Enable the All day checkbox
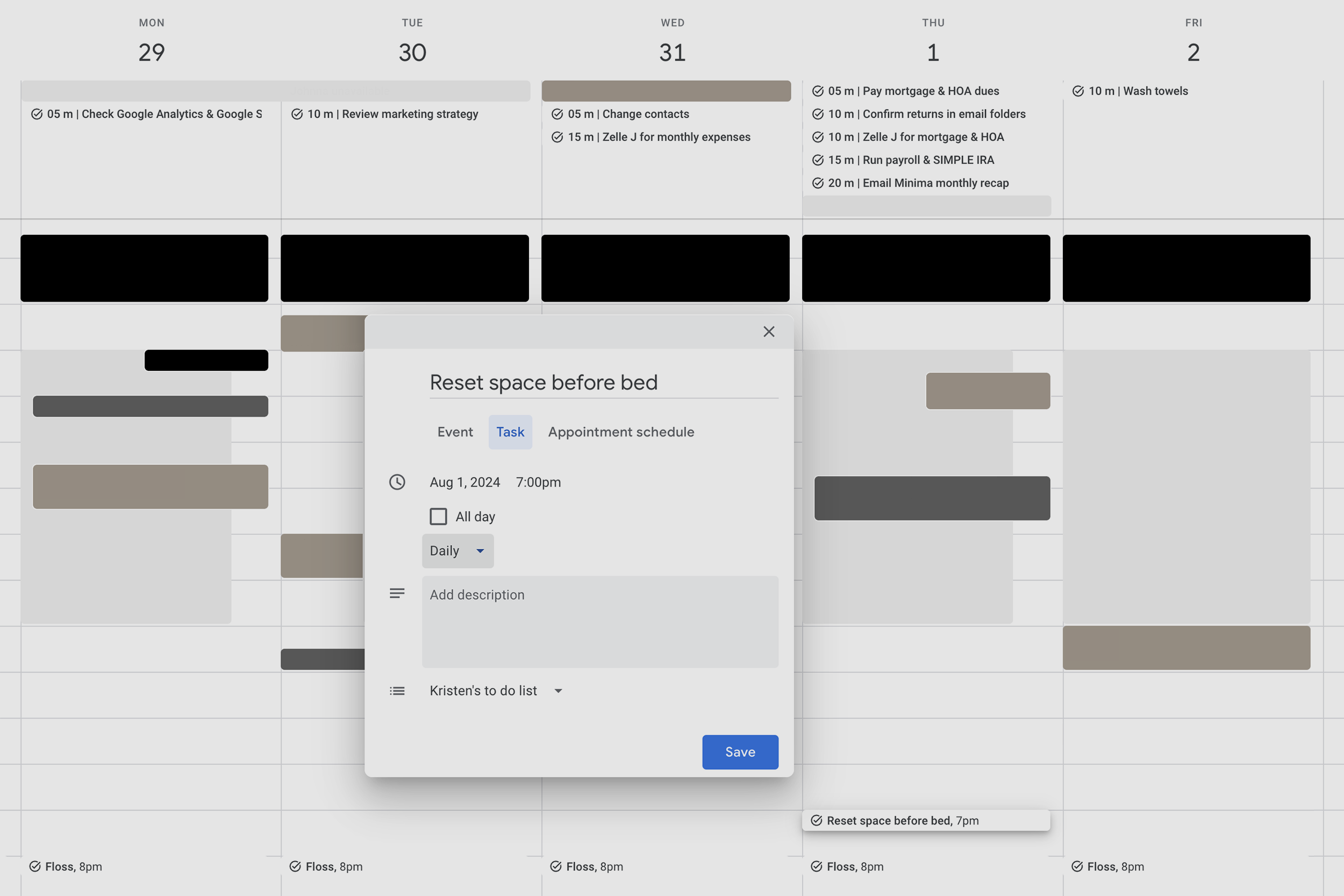This screenshot has height=896, width=1344. point(438,516)
